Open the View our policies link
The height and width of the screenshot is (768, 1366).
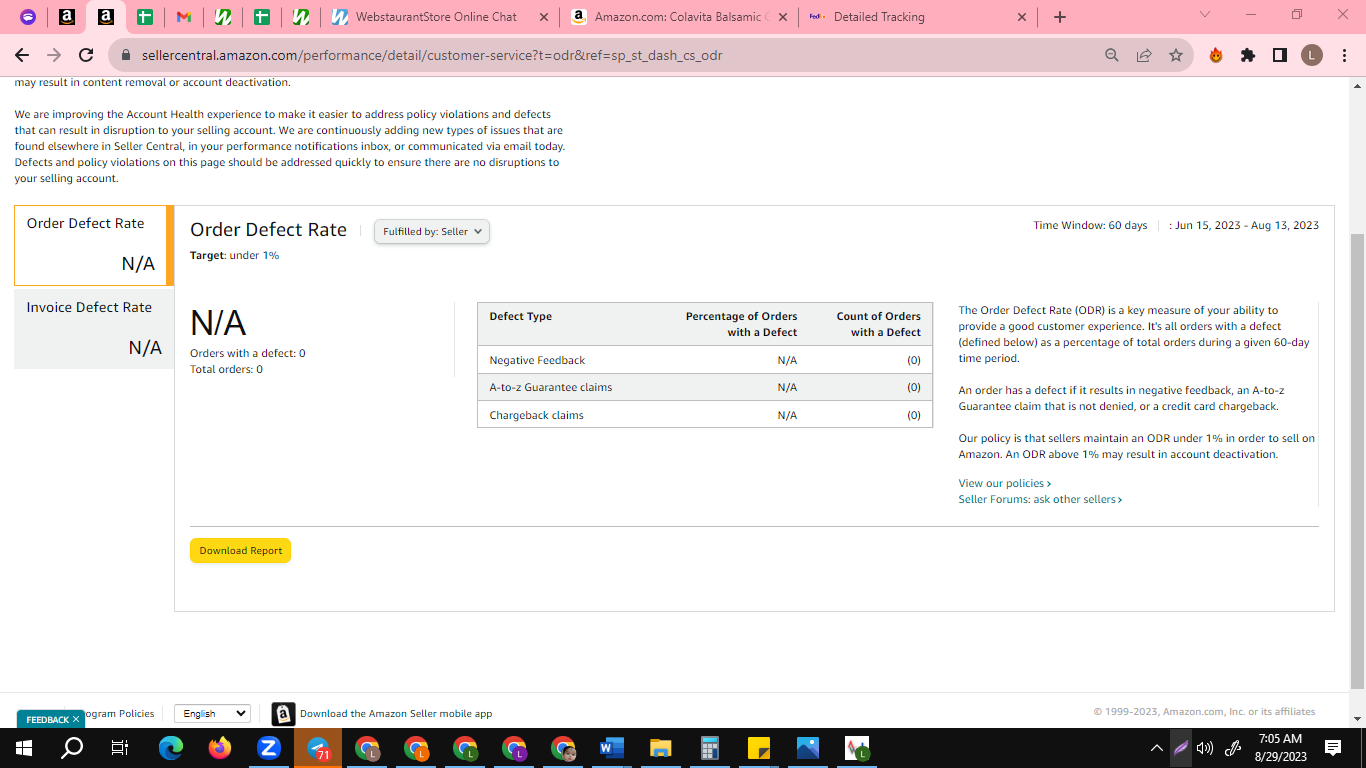click(1004, 483)
